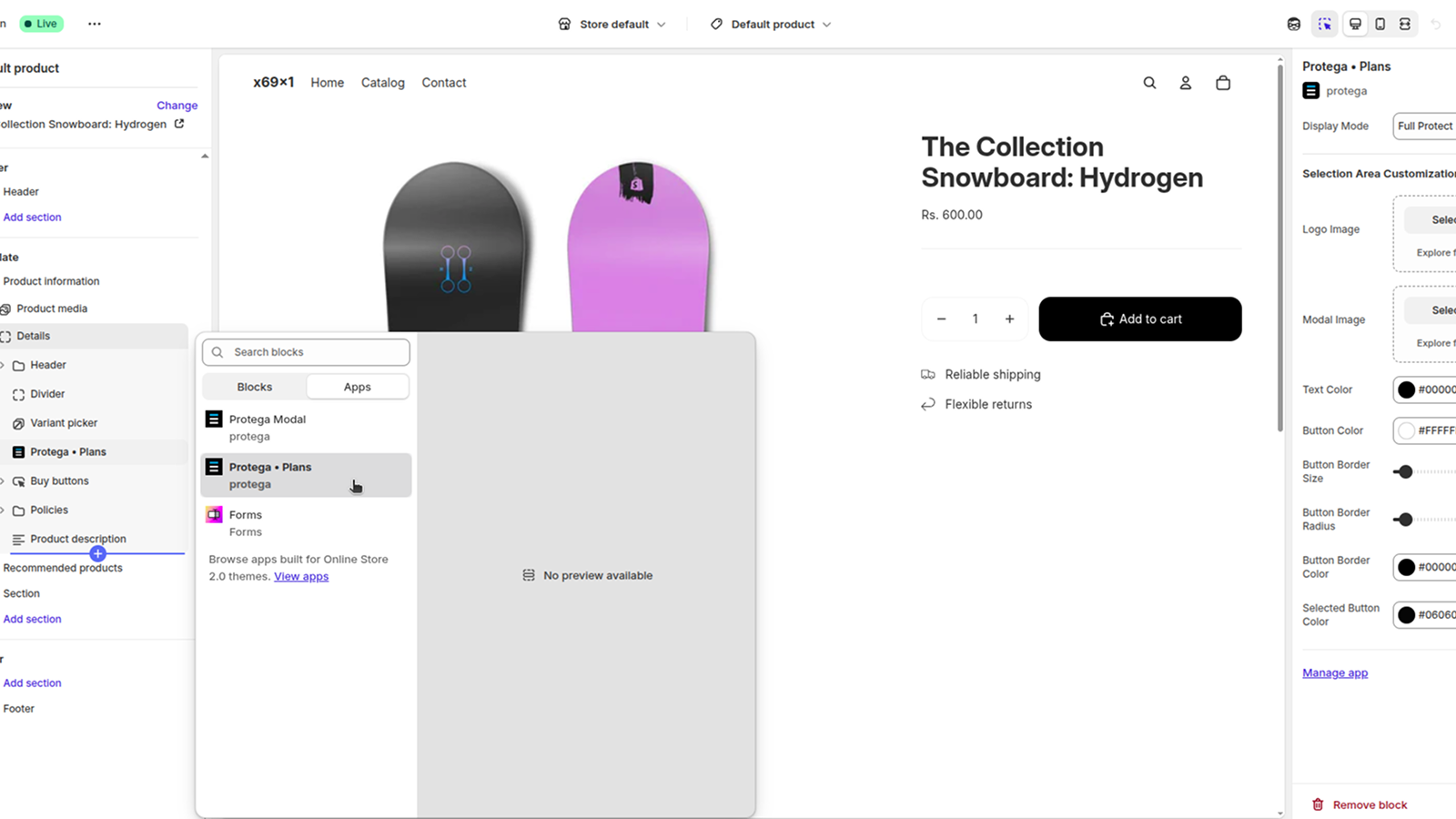The width and height of the screenshot is (1456, 819).
Task: Open the cart bag icon
Action: pos(1223,83)
